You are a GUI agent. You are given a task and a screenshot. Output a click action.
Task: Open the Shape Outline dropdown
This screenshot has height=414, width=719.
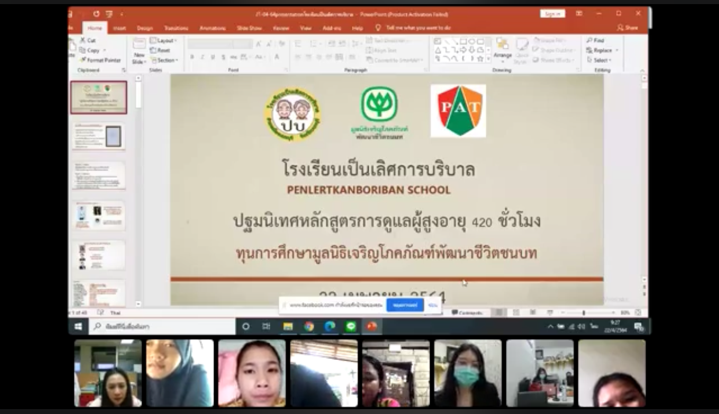tap(554, 50)
